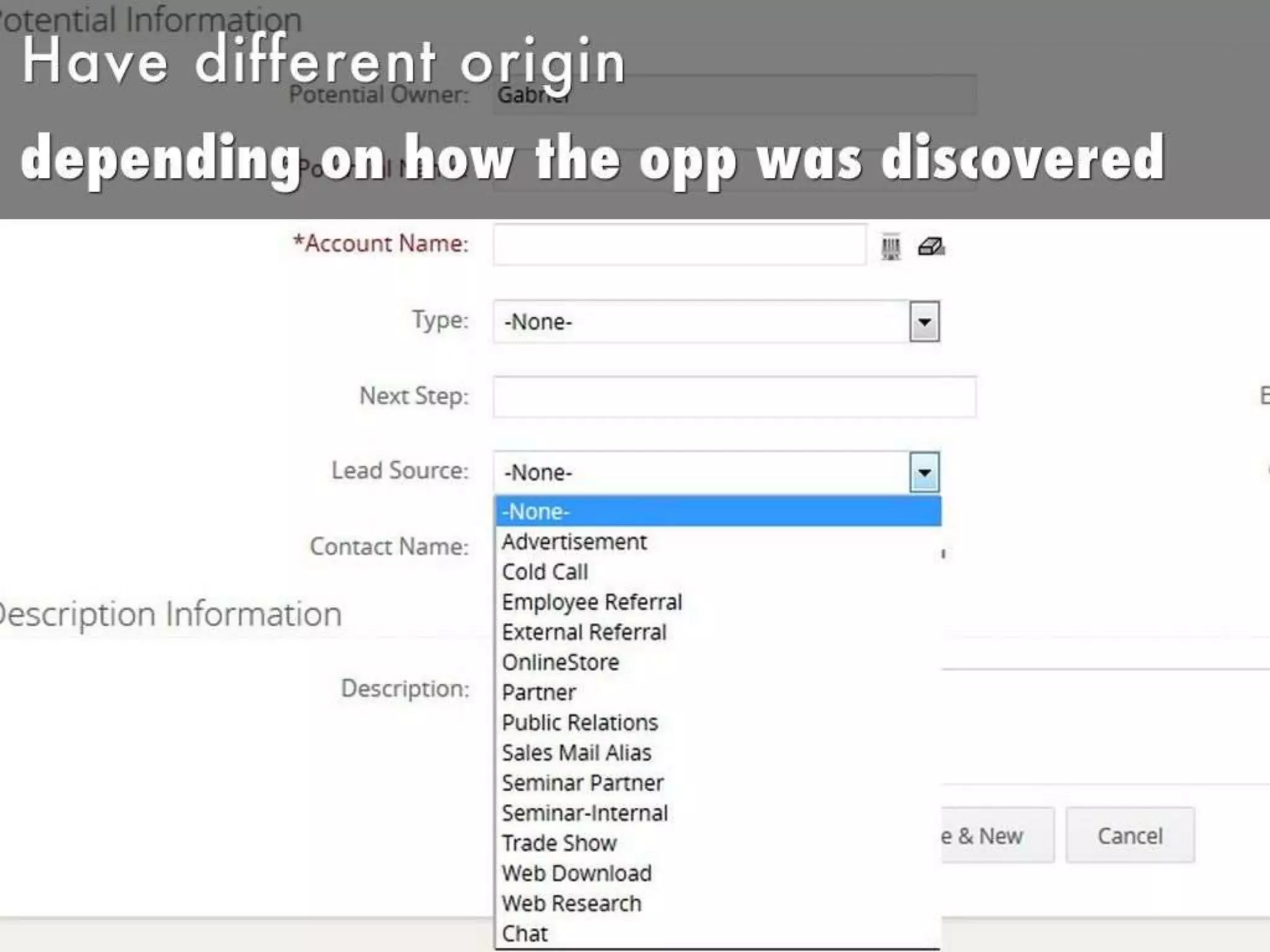Screen dimensions: 1270x952
Task: Focus the Next Step text field
Action: 734,397
